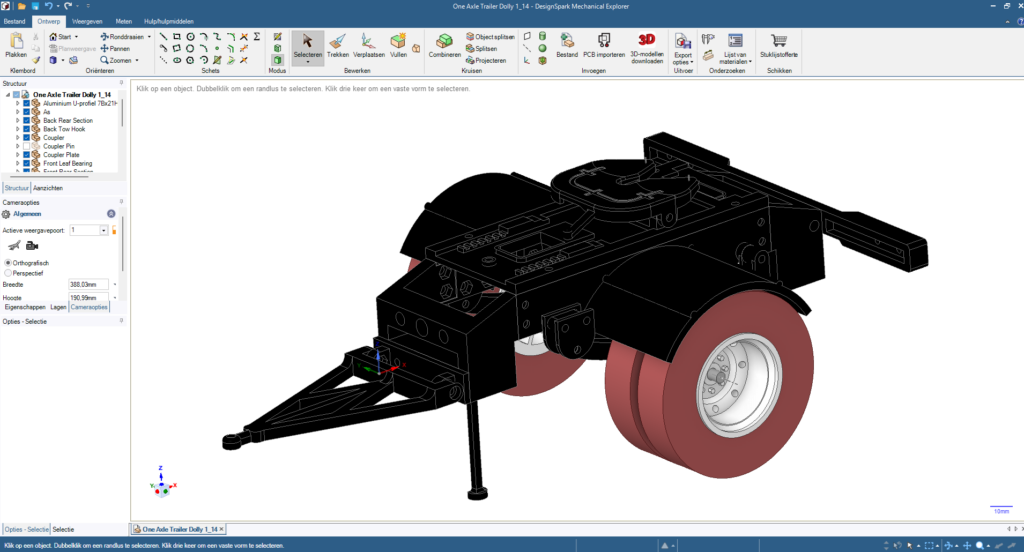Open Start view dropdown arrow
This screenshot has height=552, width=1024.
point(76,37)
